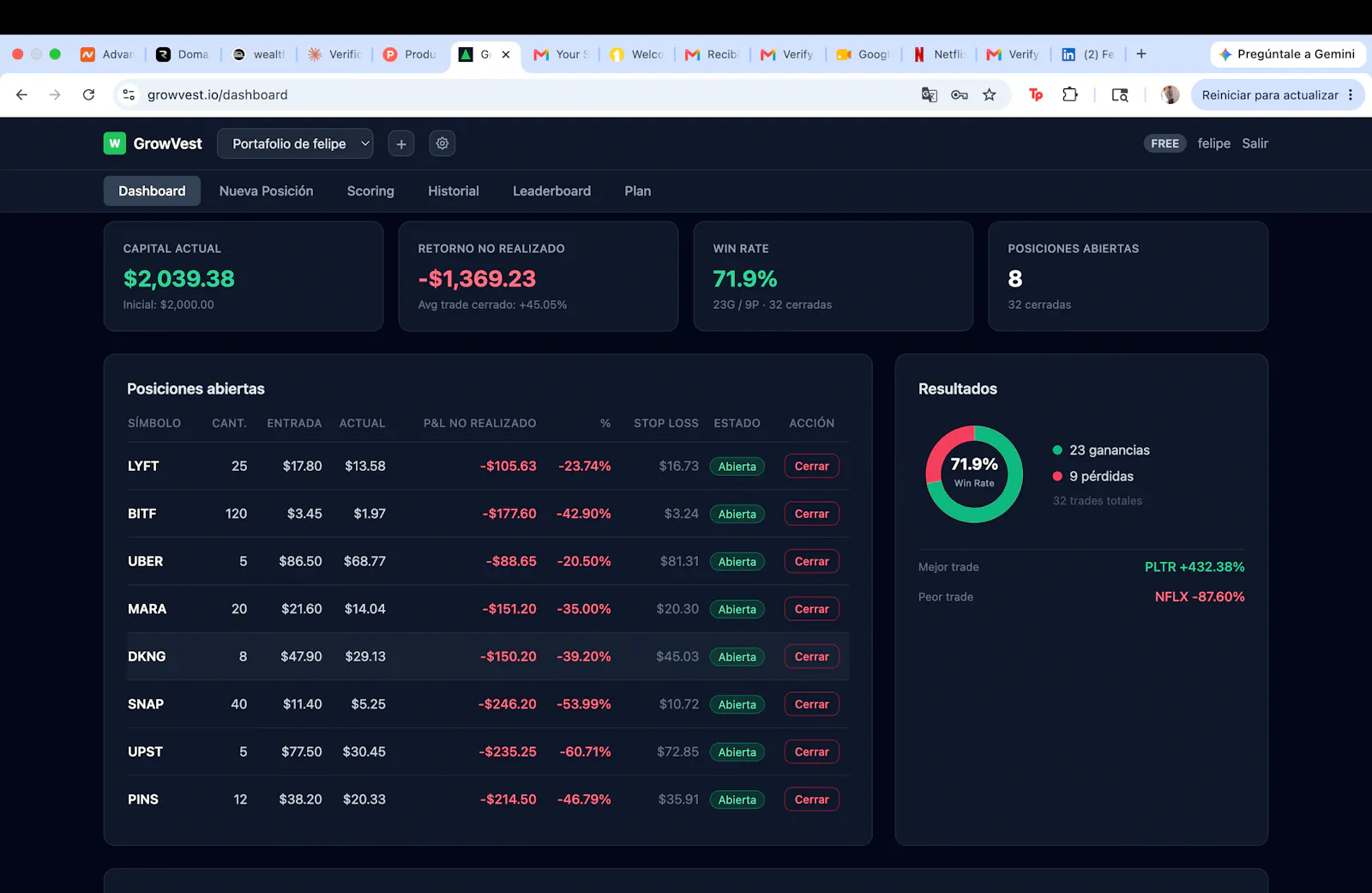Switch to the Google tab
Image resolution: width=1372 pixels, height=893 pixels.
864,54
